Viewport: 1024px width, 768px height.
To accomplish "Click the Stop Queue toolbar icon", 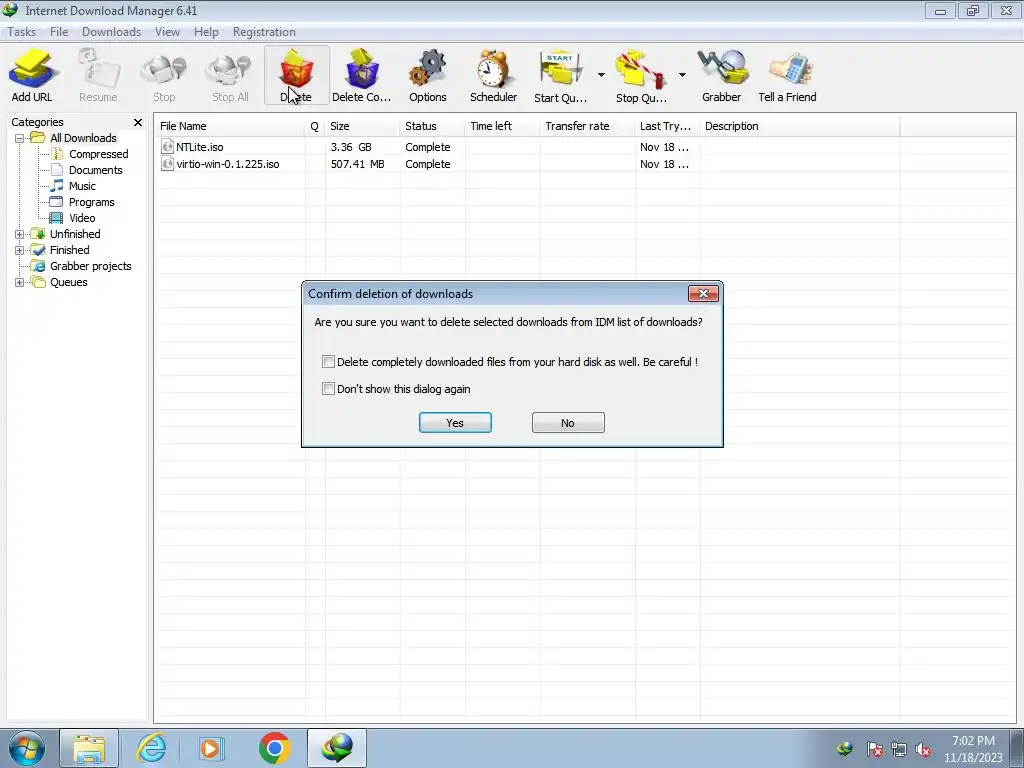I will (641, 75).
